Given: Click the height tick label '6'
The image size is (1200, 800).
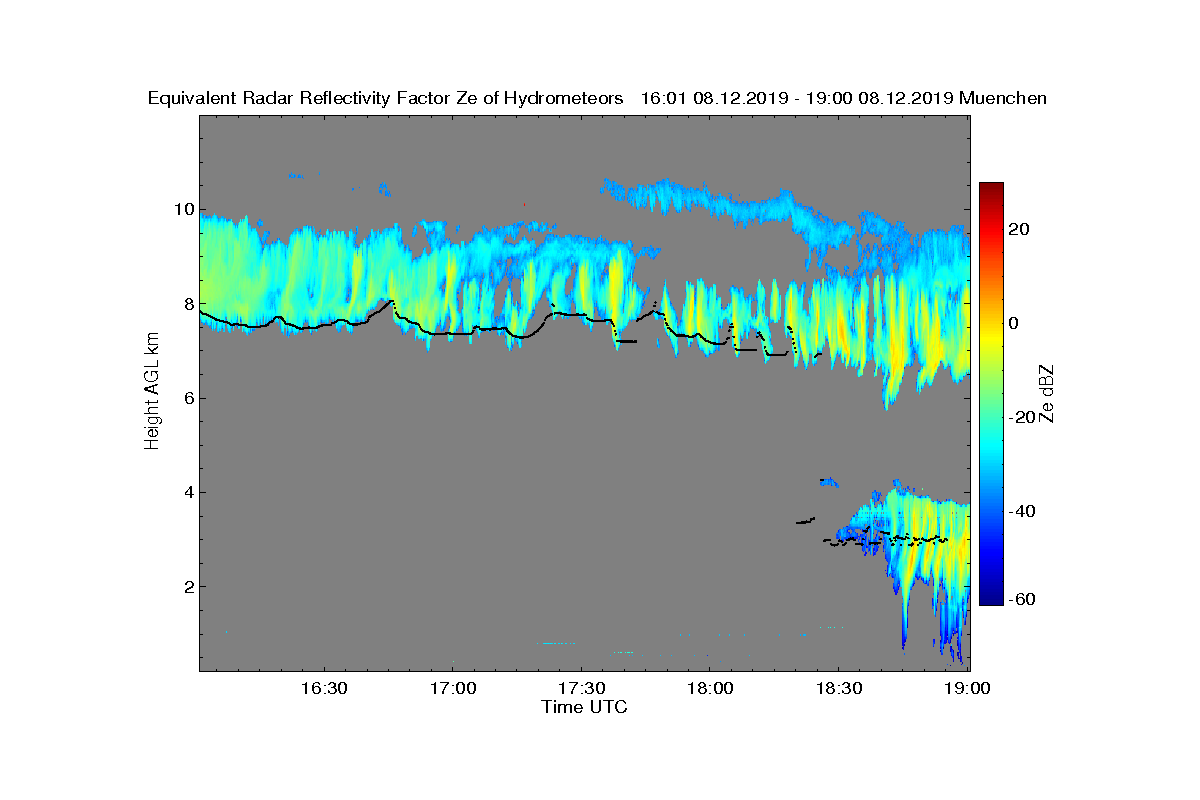Looking at the screenshot, I should tap(187, 398).
